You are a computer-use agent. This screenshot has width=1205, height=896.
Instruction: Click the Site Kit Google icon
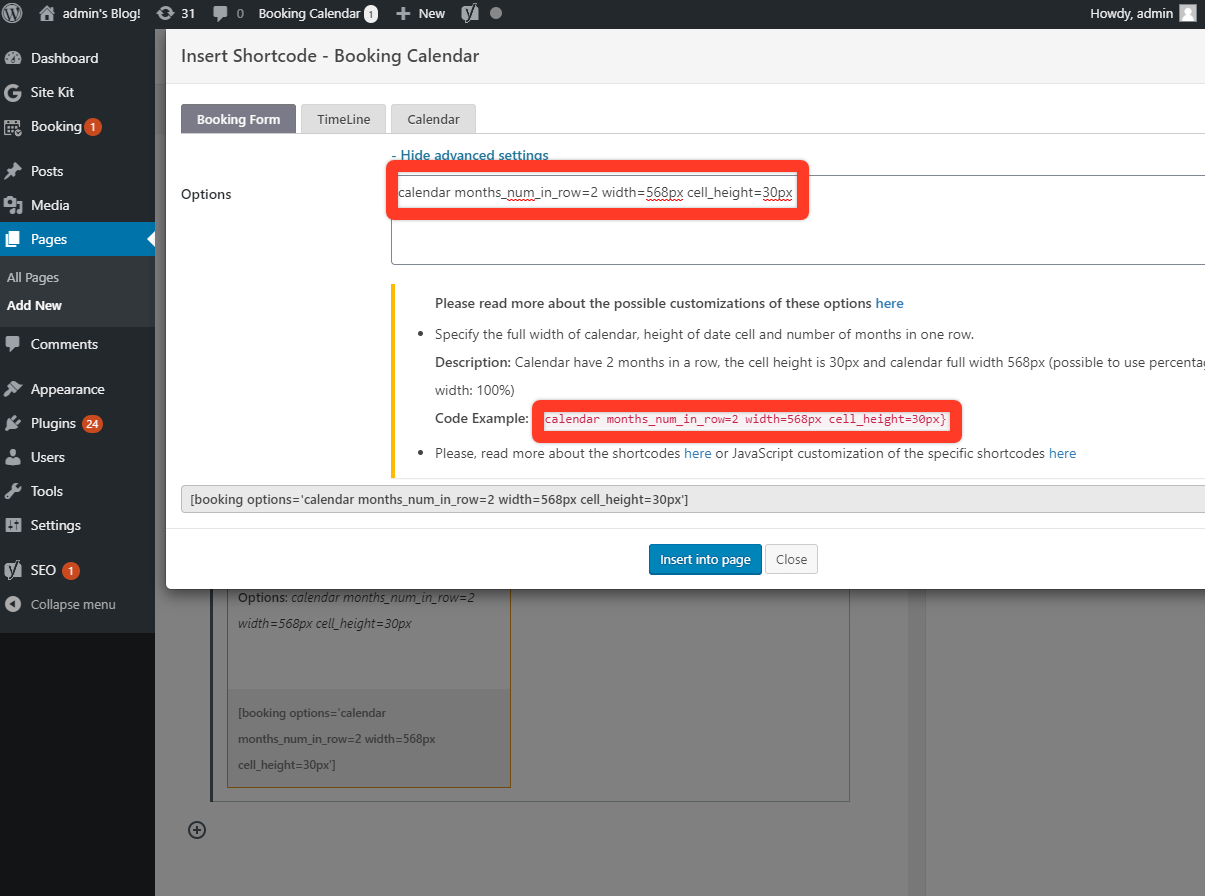[13, 92]
